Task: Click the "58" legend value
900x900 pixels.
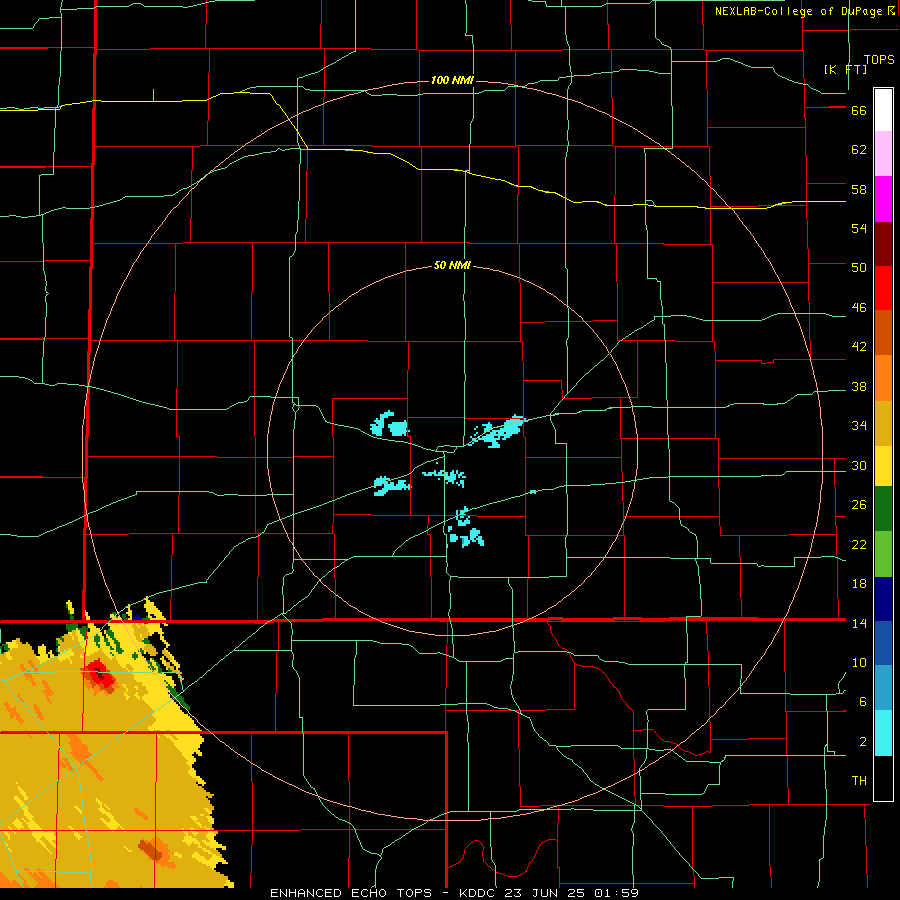Action: 859,189
